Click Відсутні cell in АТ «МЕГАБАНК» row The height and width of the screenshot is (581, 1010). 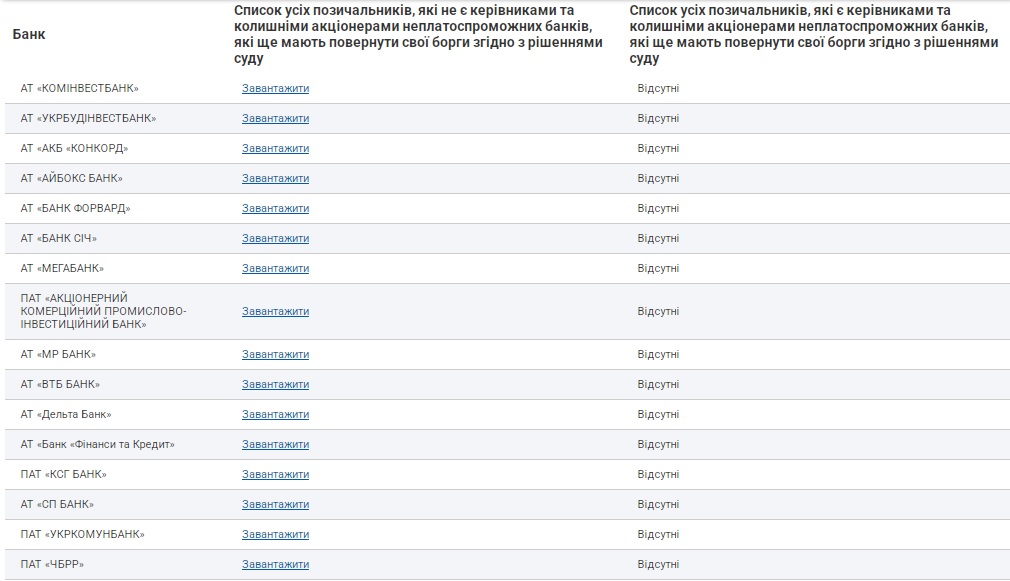point(658,268)
